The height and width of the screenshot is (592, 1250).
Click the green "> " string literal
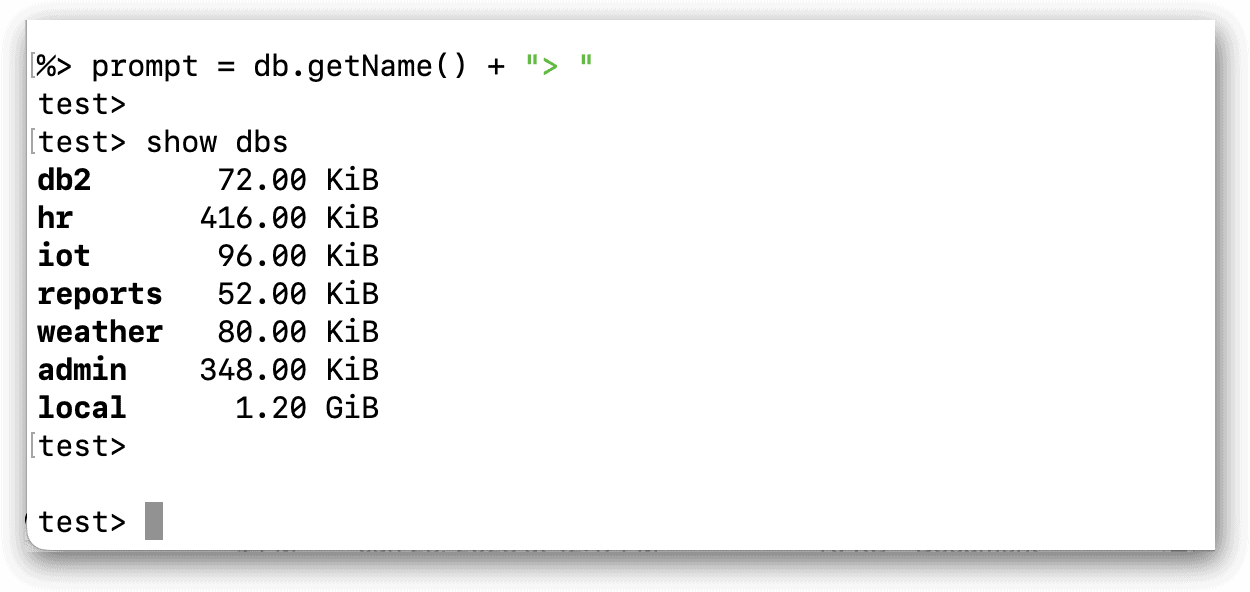559,67
